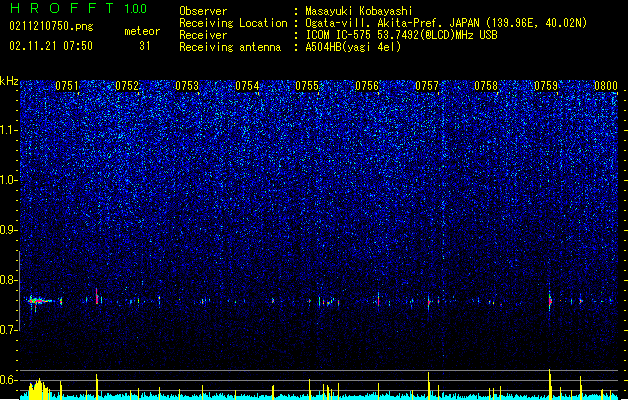Click the long meteor echo just before 0751
This screenshot has height=400, width=629.
[x=39, y=301]
